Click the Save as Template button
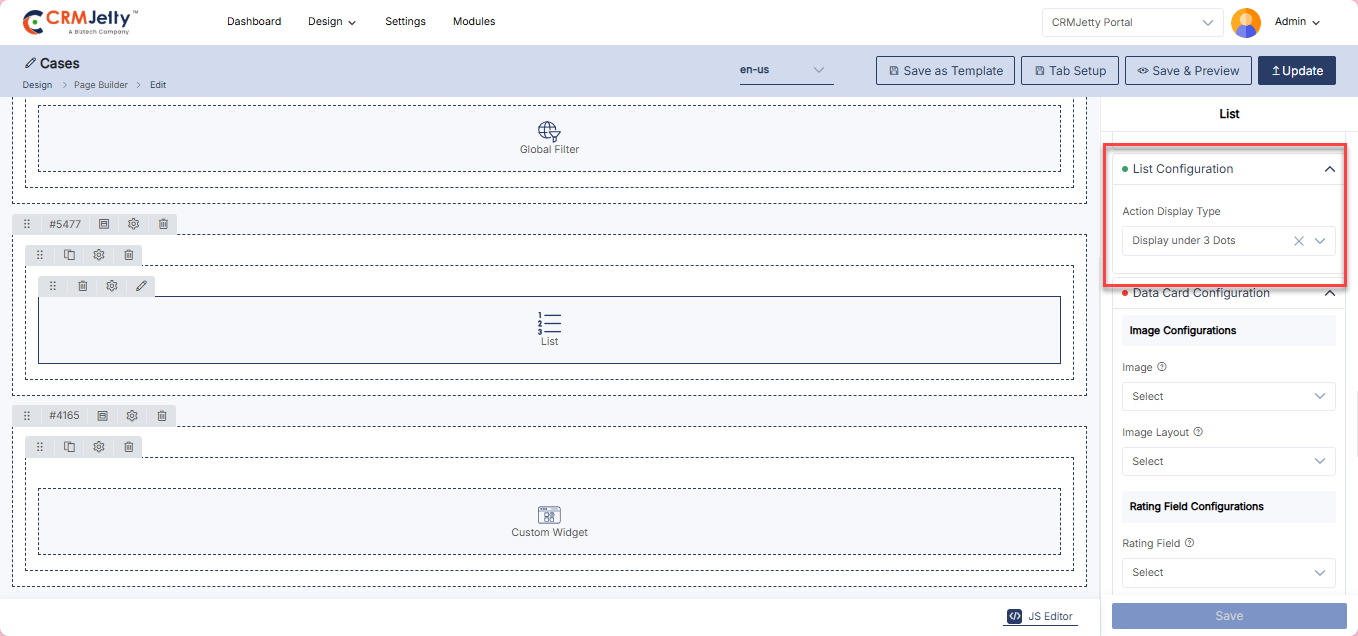 pos(945,71)
